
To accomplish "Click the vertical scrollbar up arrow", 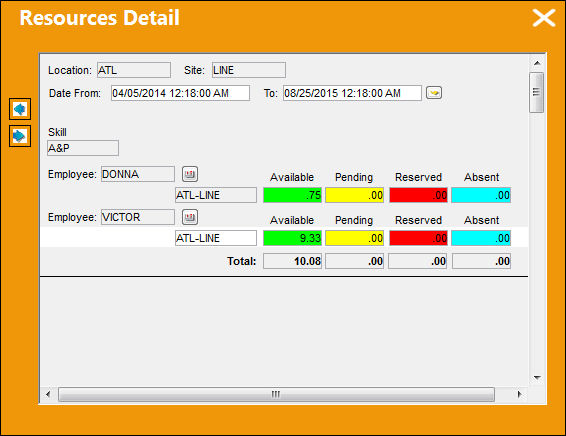I will [x=537, y=63].
